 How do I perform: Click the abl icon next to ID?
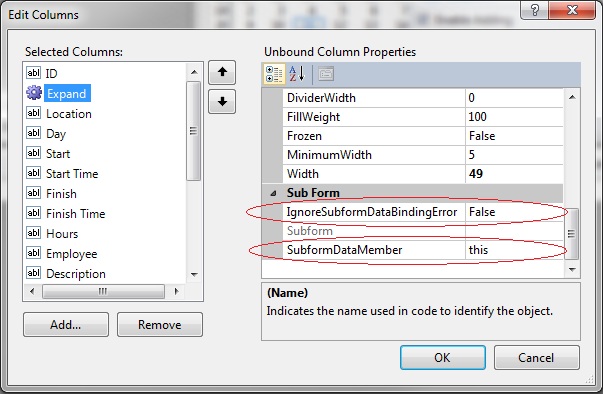point(33,73)
